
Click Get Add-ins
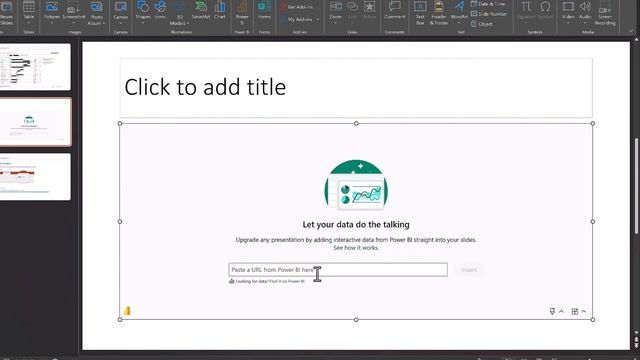tap(297, 7)
